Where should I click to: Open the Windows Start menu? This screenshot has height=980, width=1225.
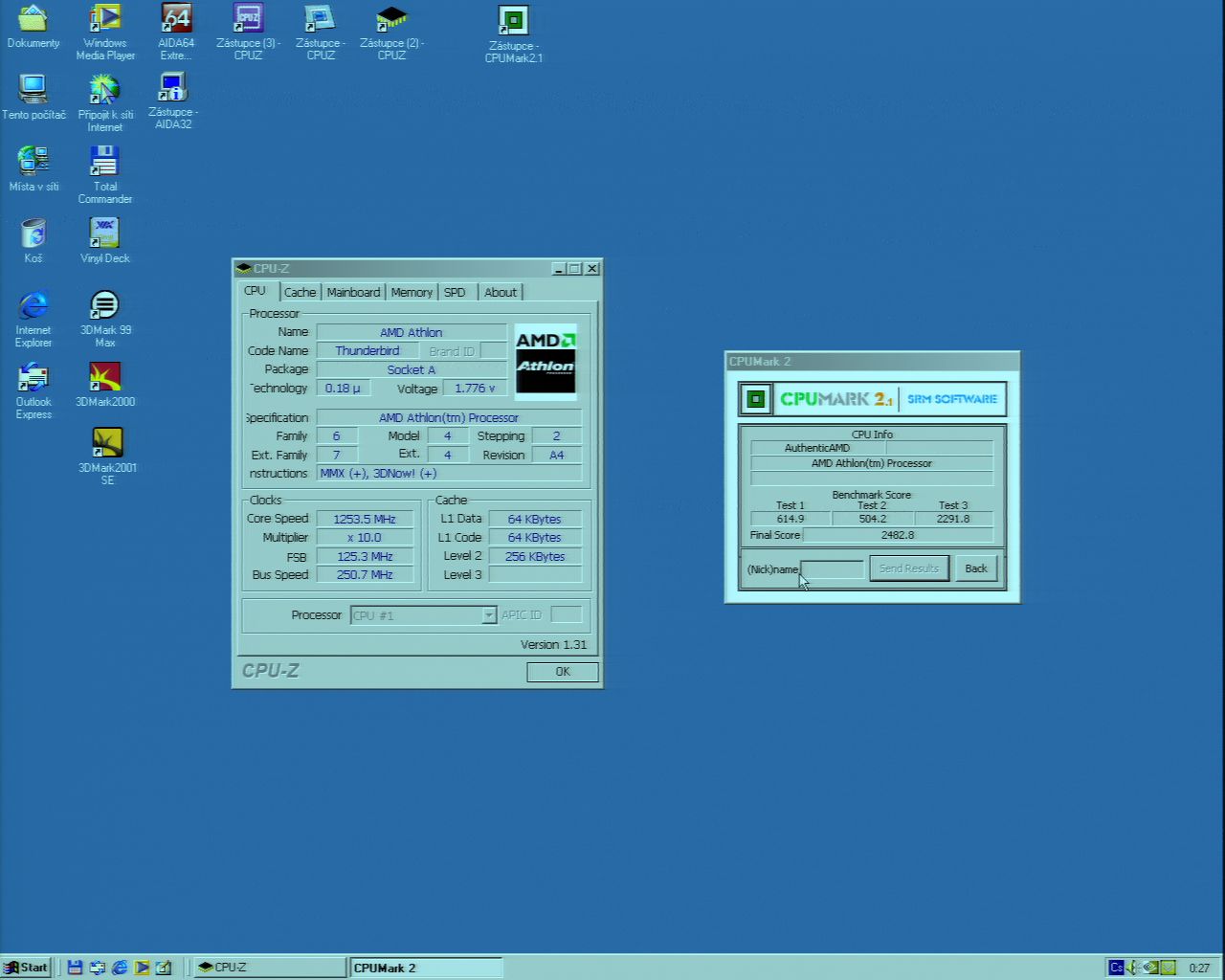click(x=26, y=968)
